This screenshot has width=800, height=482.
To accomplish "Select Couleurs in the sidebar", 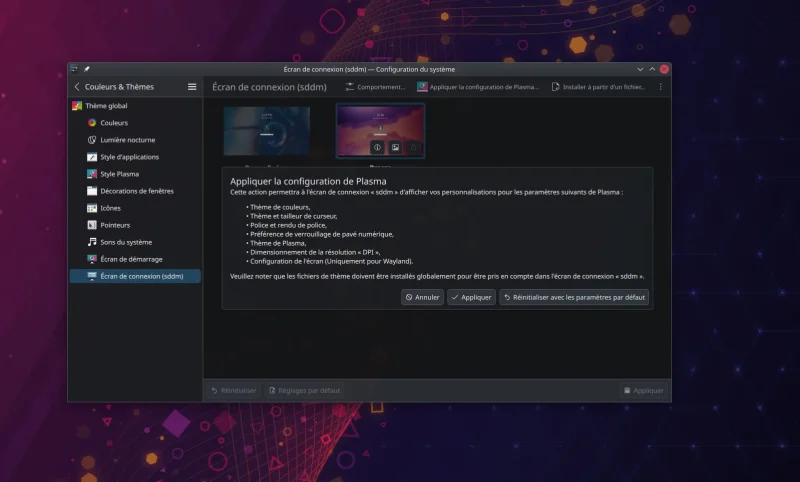I will click(135, 122).
